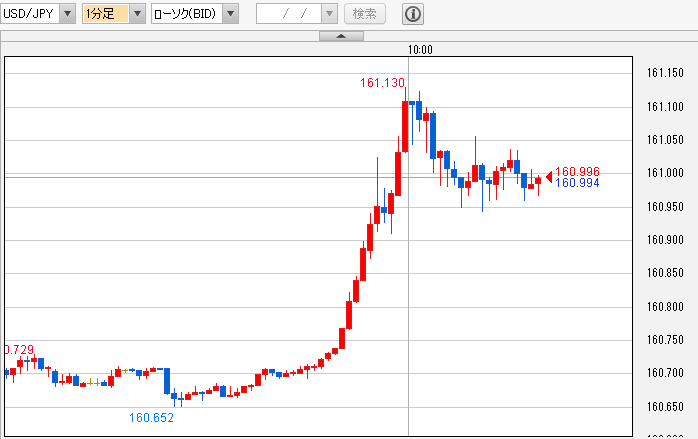Click the 161.150 price axis label

665,73
